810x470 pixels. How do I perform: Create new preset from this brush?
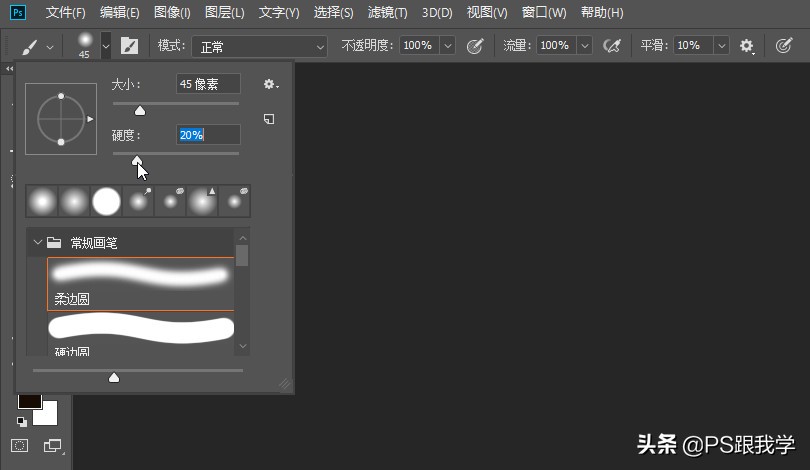(269, 119)
